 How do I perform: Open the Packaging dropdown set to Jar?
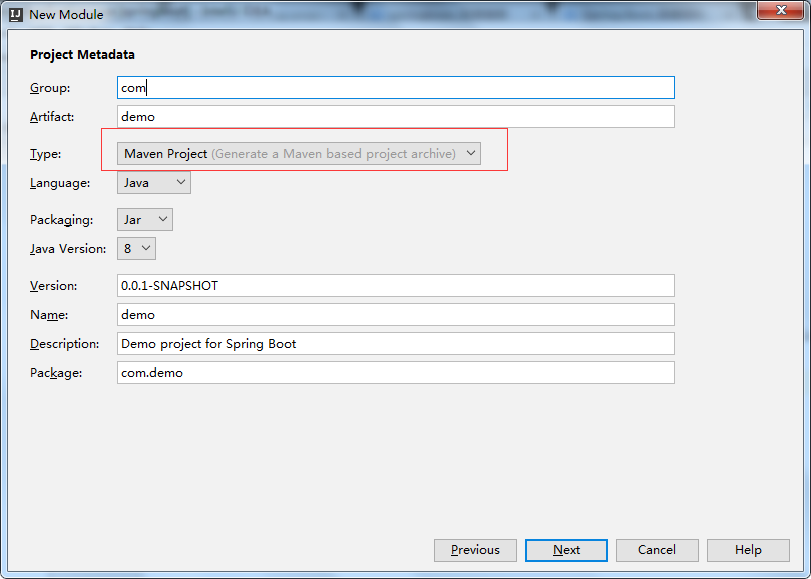click(x=145, y=219)
